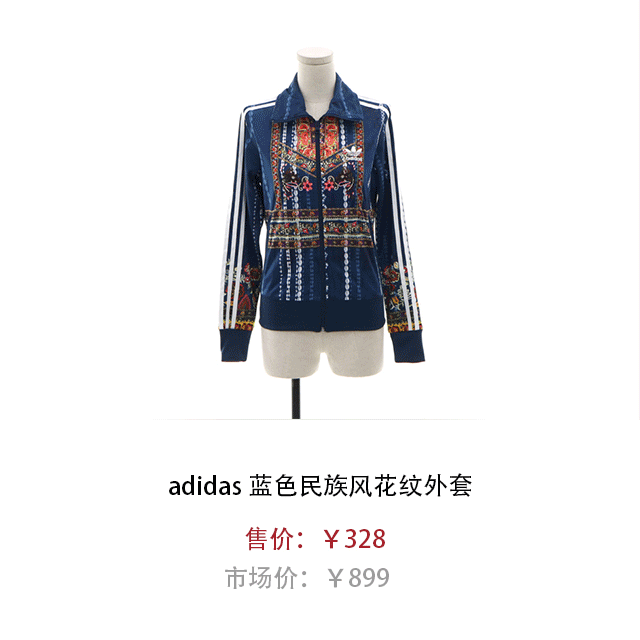Click the yen symbol before 328

click(332, 539)
